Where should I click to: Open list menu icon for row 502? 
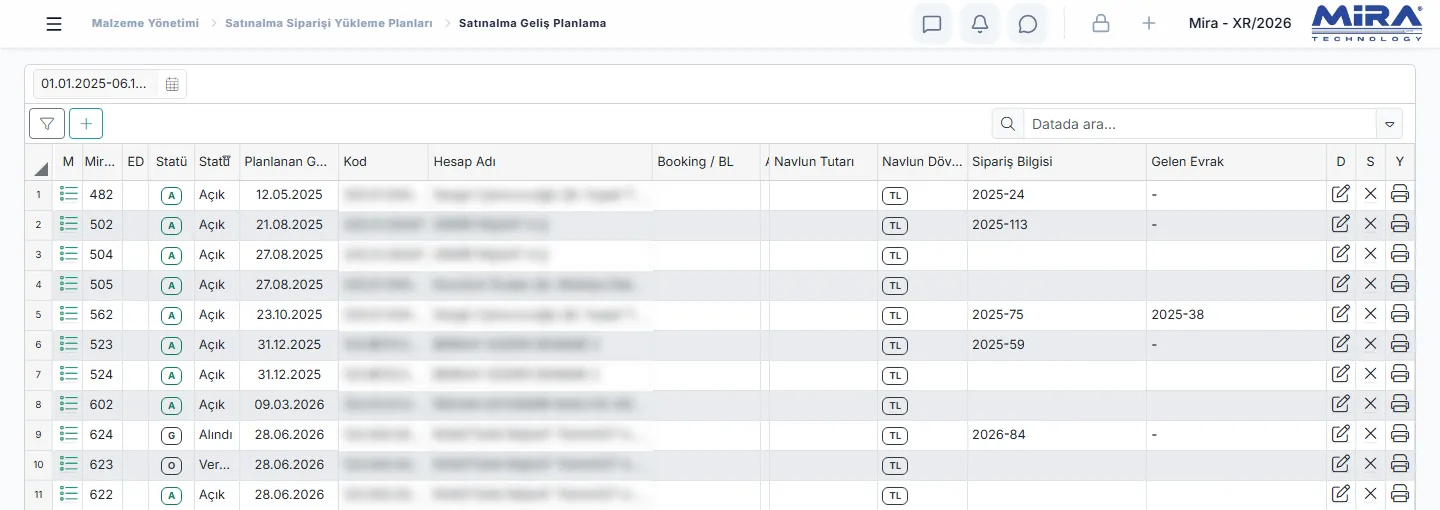68,224
